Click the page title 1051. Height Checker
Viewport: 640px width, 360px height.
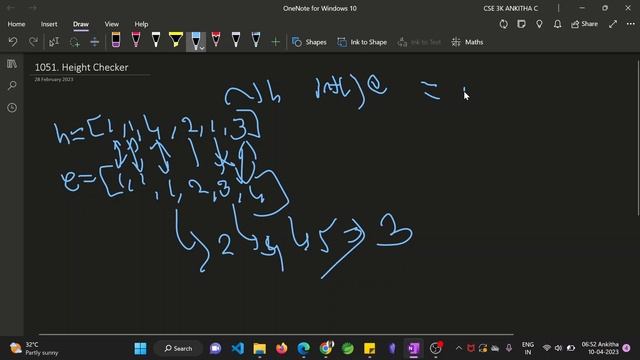click(x=81, y=67)
